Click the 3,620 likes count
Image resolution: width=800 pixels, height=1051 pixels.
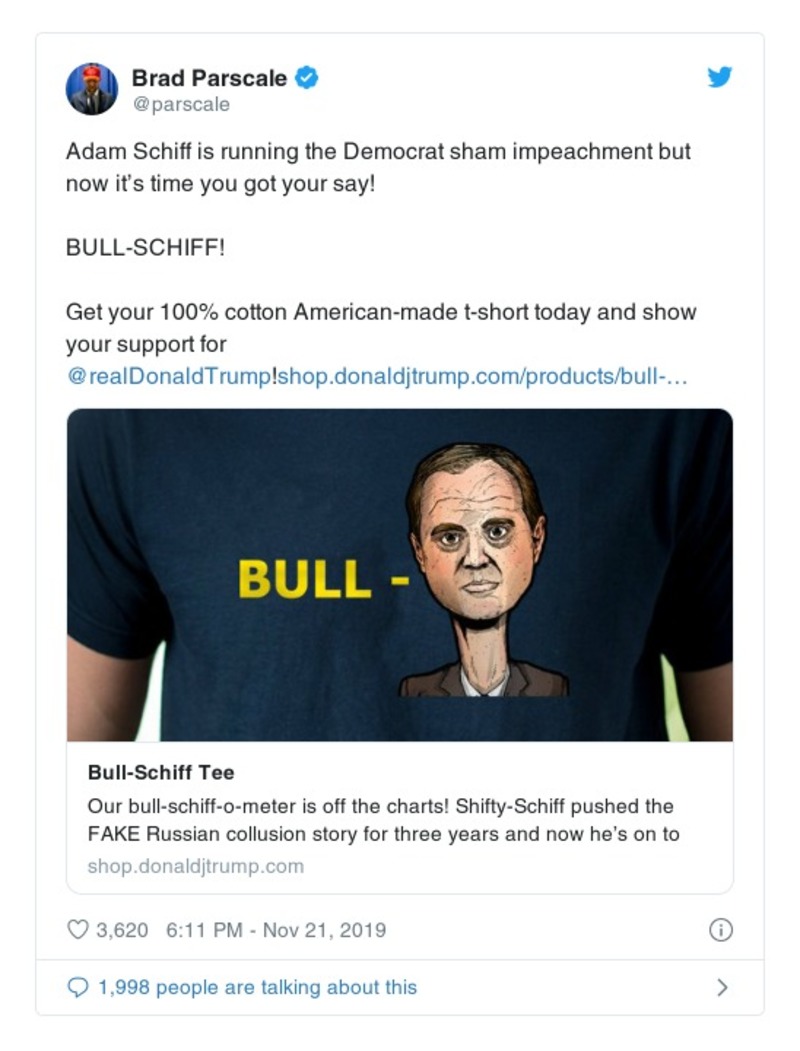tap(122, 930)
